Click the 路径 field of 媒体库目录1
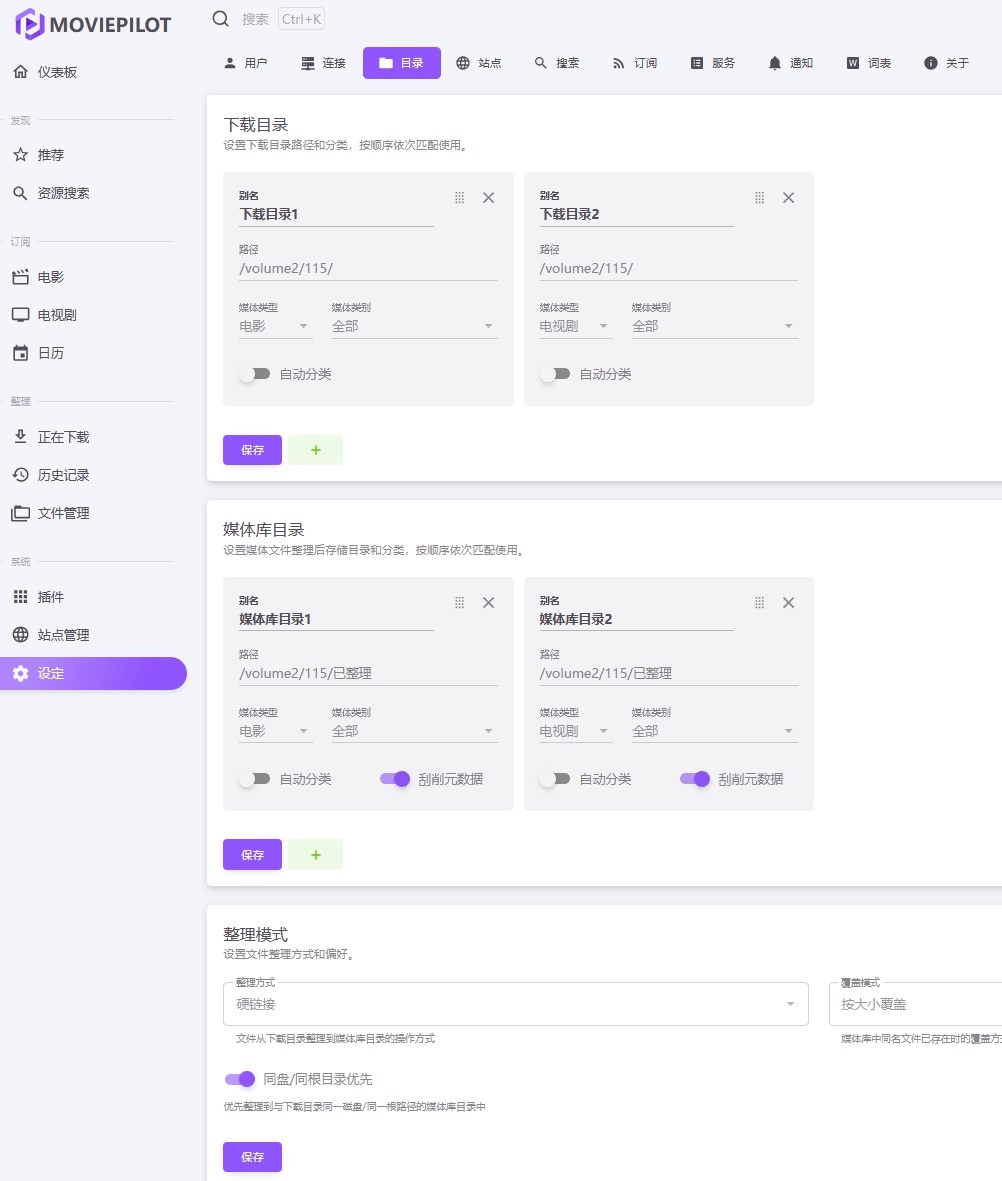The width and height of the screenshot is (1002, 1181). point(367,674)
